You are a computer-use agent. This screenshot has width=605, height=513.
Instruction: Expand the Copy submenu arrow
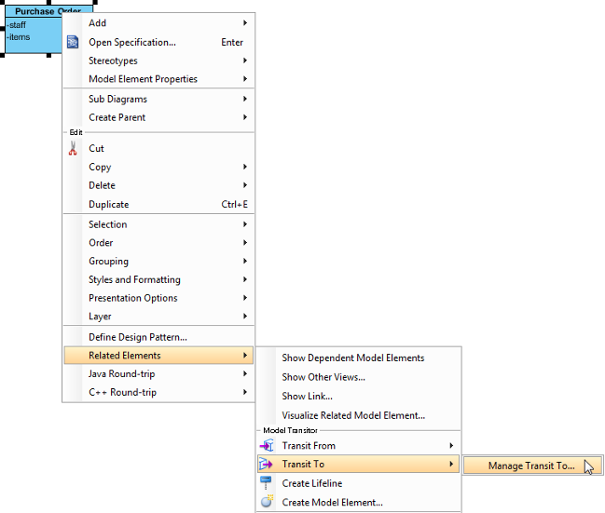tap(245, 167)
